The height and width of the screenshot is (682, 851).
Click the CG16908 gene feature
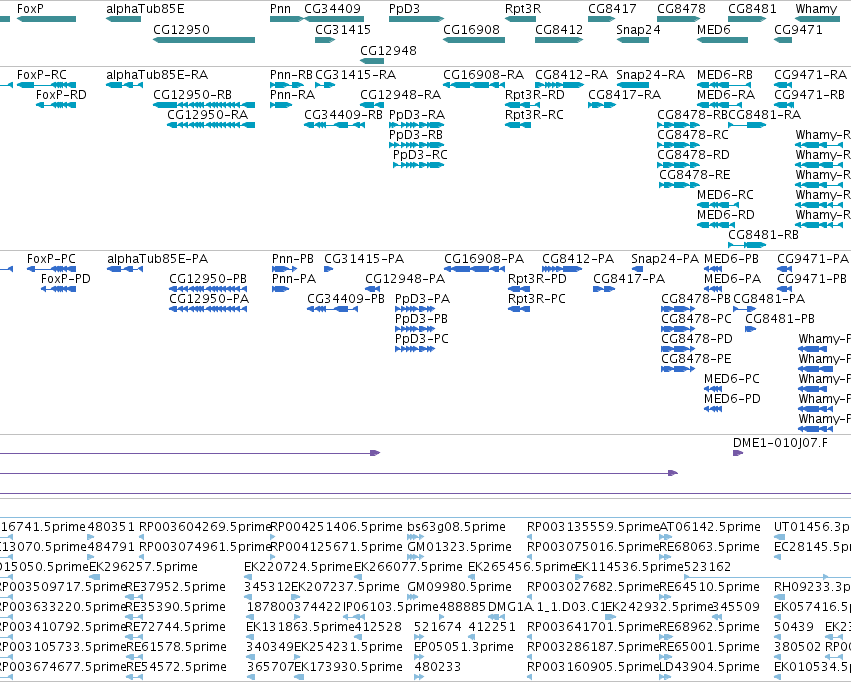(x=474, y=40)
